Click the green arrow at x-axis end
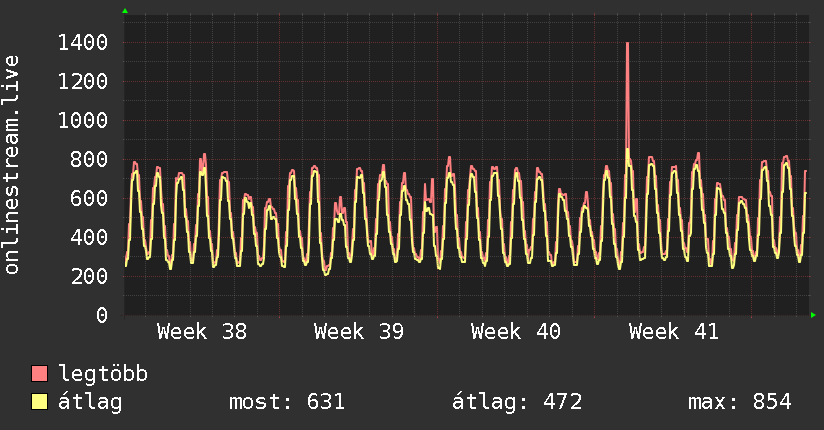Image resolution: width=824 pixels, height=430 pixels. pyautogui.click(x=813, y=315)
